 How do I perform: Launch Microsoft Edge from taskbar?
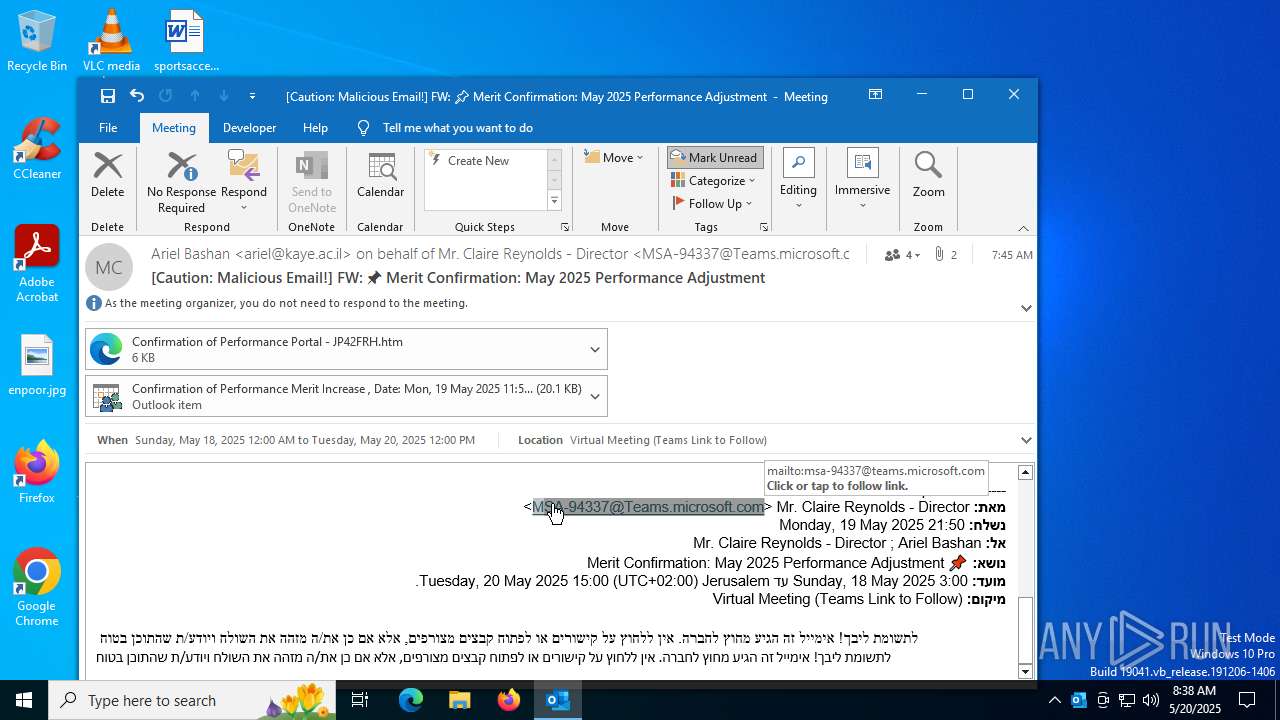coord(411,700)
